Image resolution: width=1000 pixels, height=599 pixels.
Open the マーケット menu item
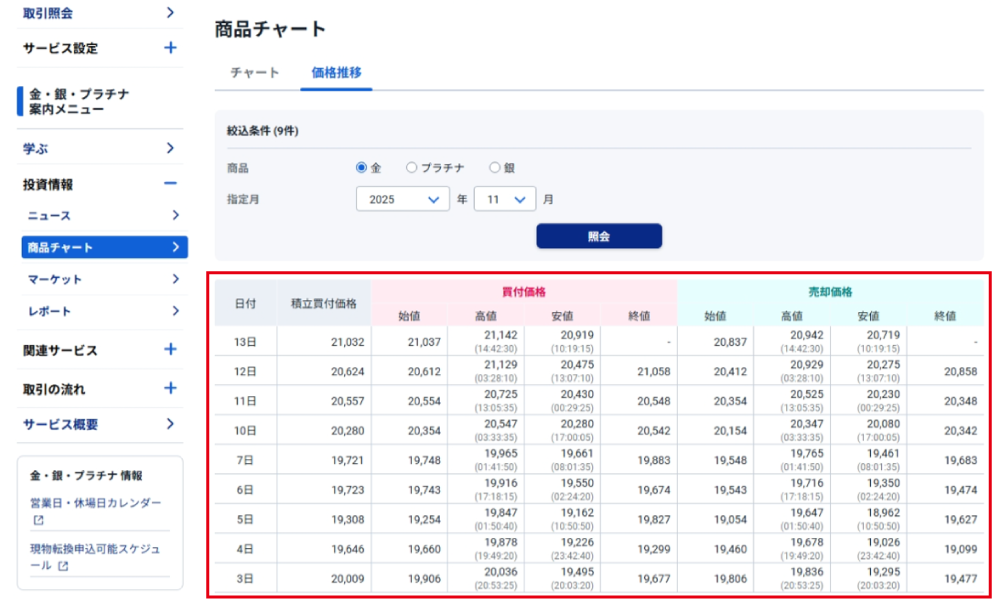[103, 279]
